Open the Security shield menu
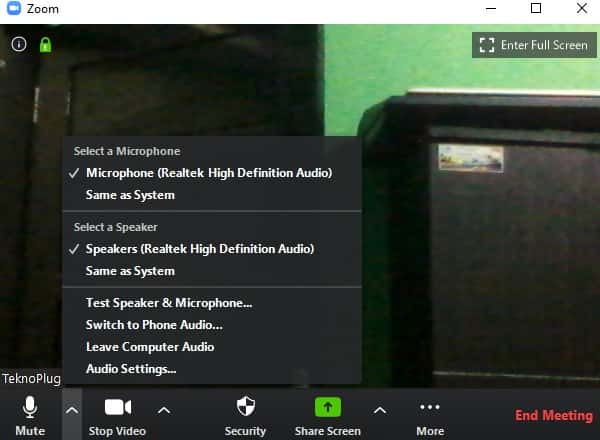This screenshot has height=440, width=600. [x=245, y=416]
